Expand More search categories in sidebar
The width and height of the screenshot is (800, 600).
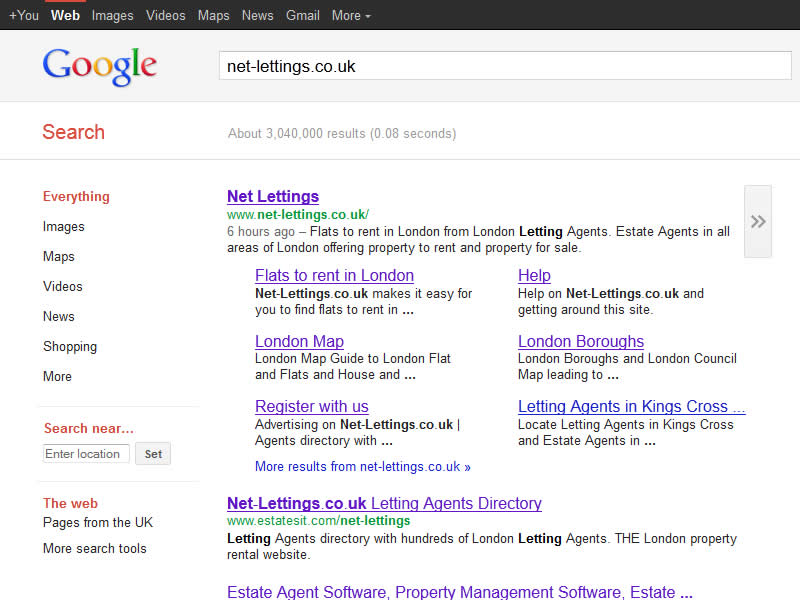pos(57,377)
